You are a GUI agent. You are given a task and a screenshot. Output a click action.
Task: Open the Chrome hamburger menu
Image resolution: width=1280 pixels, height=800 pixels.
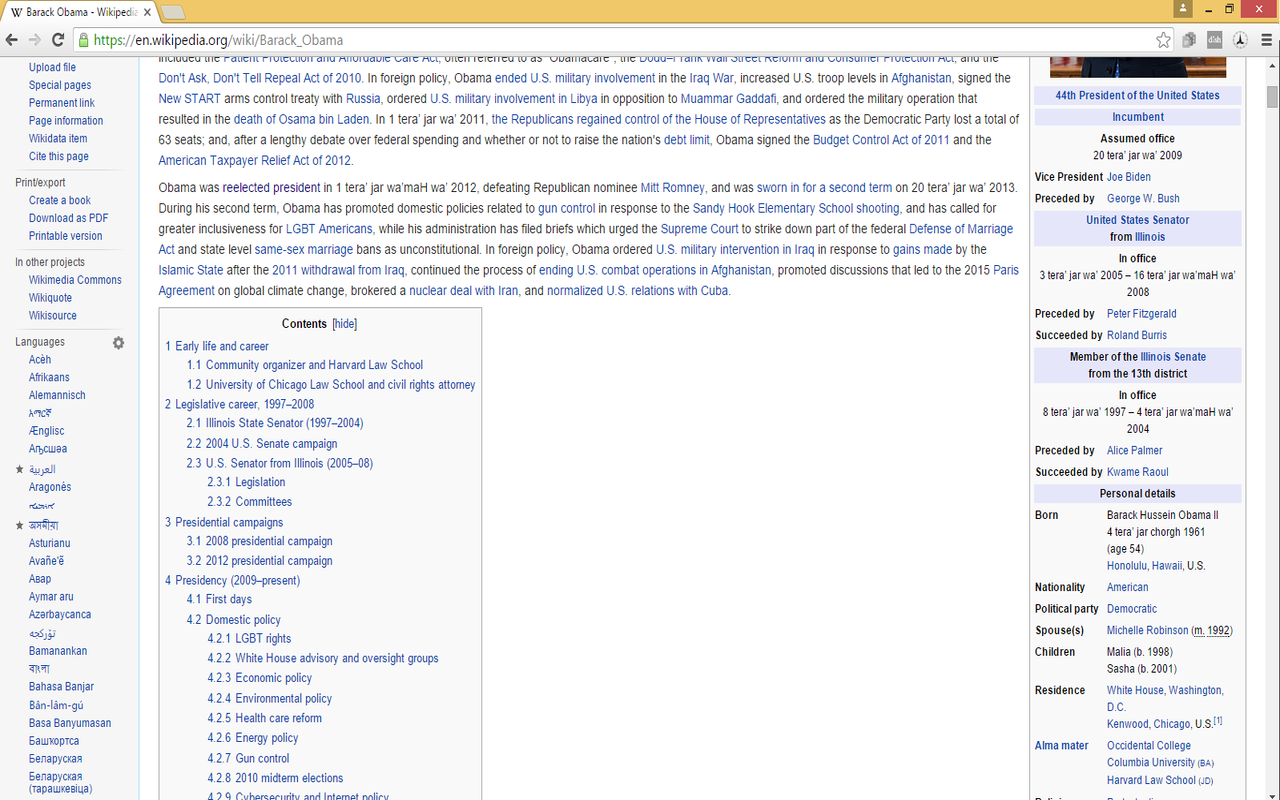pyautogui.click(x=1265, y=40)
